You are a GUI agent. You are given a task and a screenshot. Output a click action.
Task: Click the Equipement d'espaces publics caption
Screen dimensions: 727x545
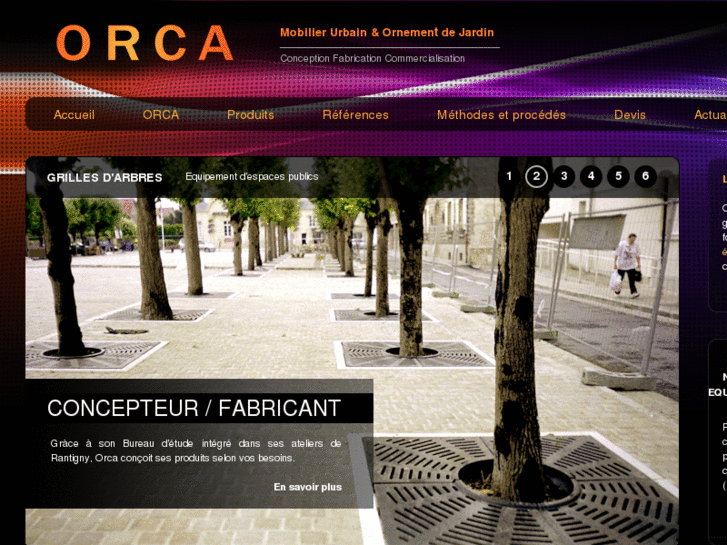[252, 177]
